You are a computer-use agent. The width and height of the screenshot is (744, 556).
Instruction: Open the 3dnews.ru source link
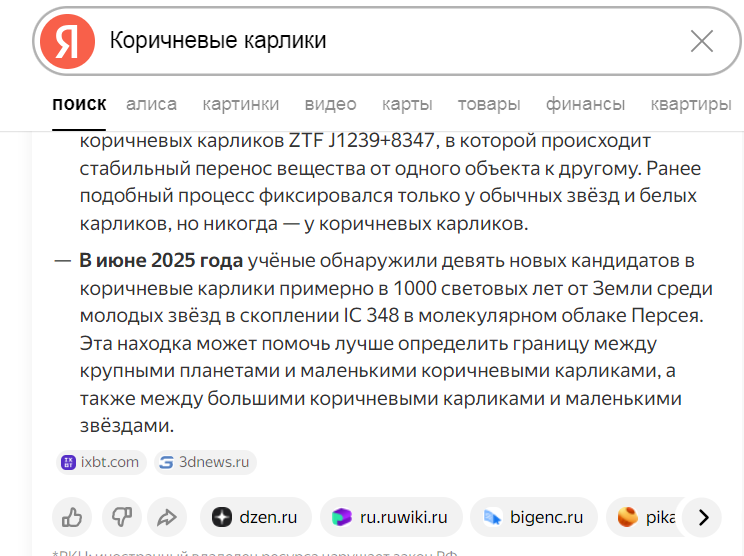point(205,462)
